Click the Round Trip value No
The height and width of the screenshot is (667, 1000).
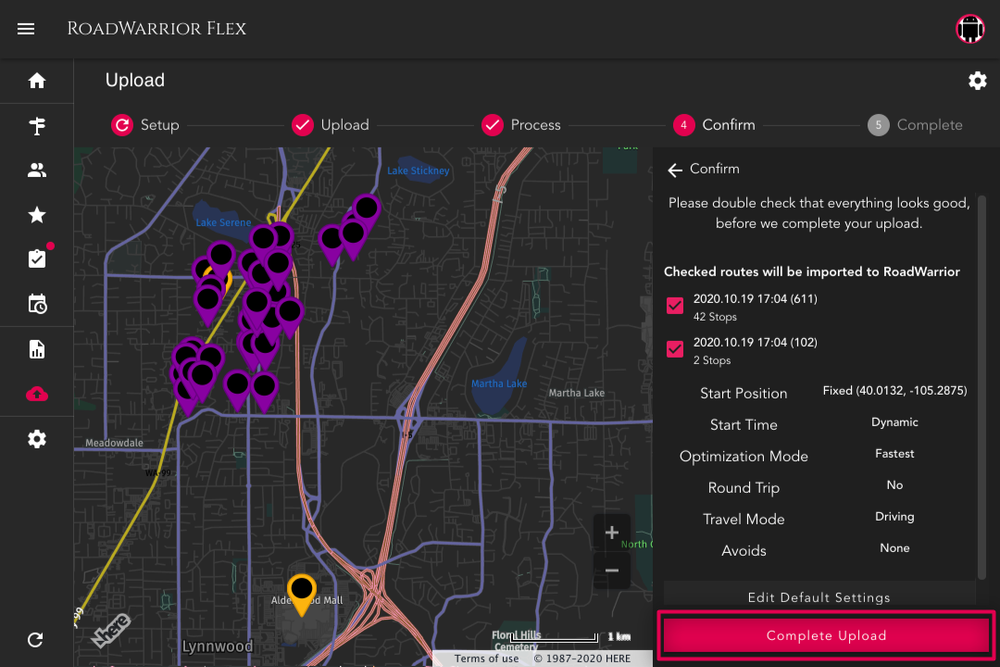point(894,485)
